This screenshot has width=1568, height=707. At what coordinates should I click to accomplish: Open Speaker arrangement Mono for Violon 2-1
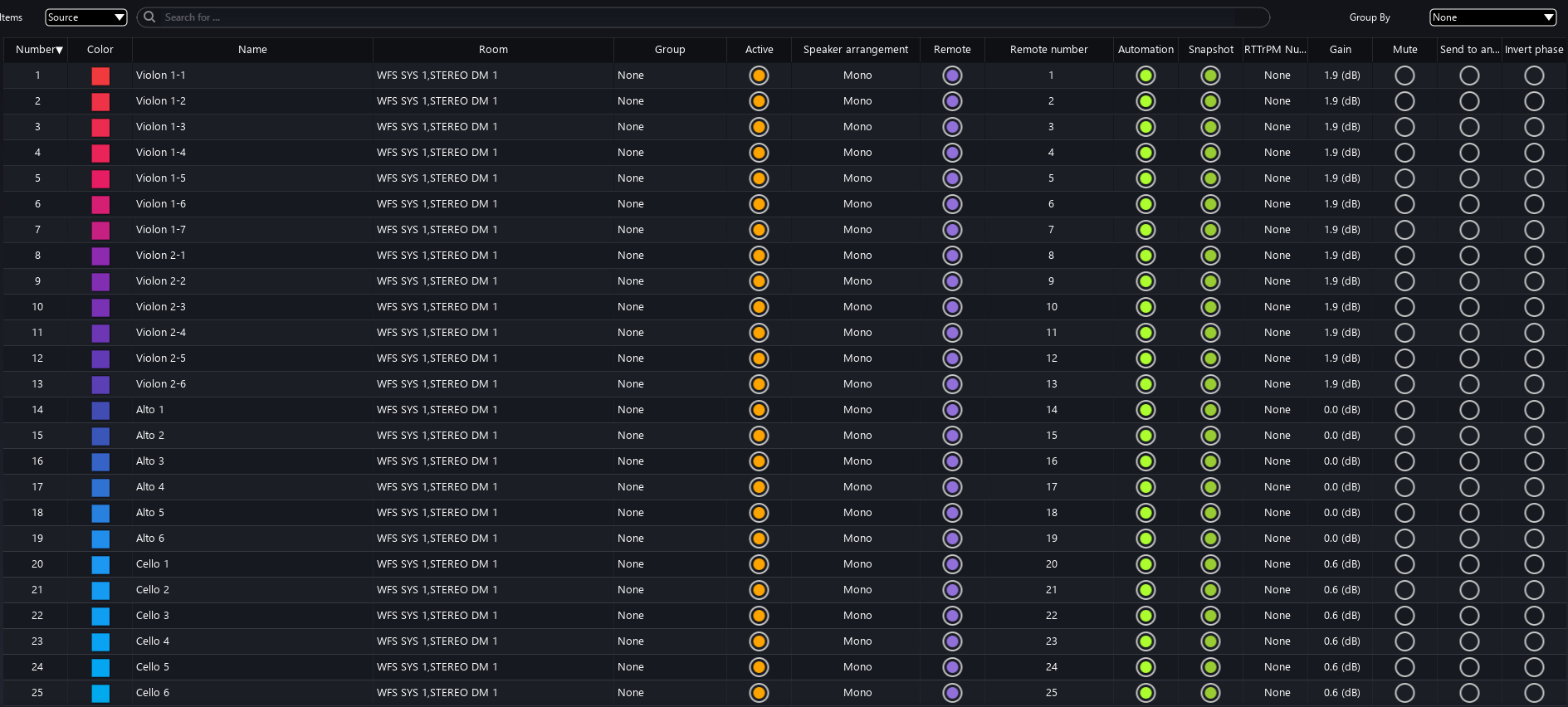[x=857, y=256]
